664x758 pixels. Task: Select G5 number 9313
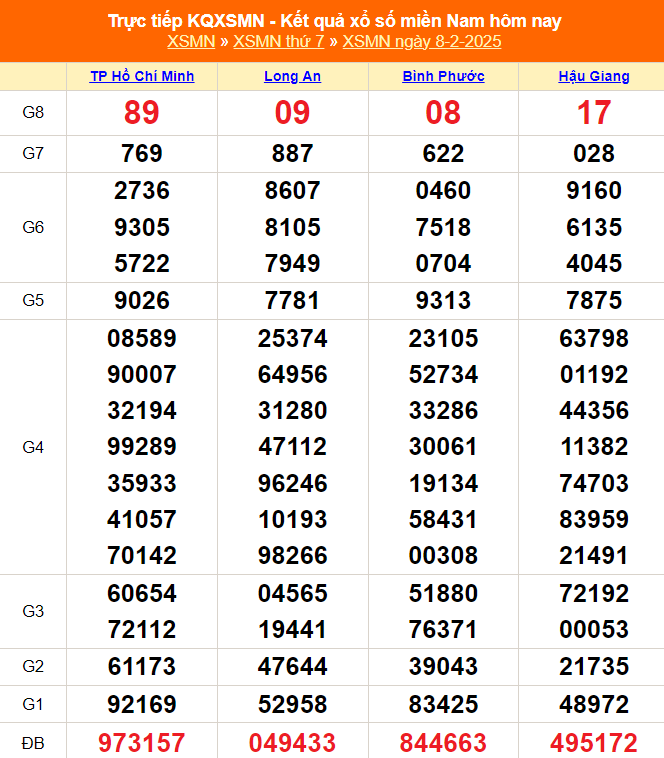click(x=443, y=301)
